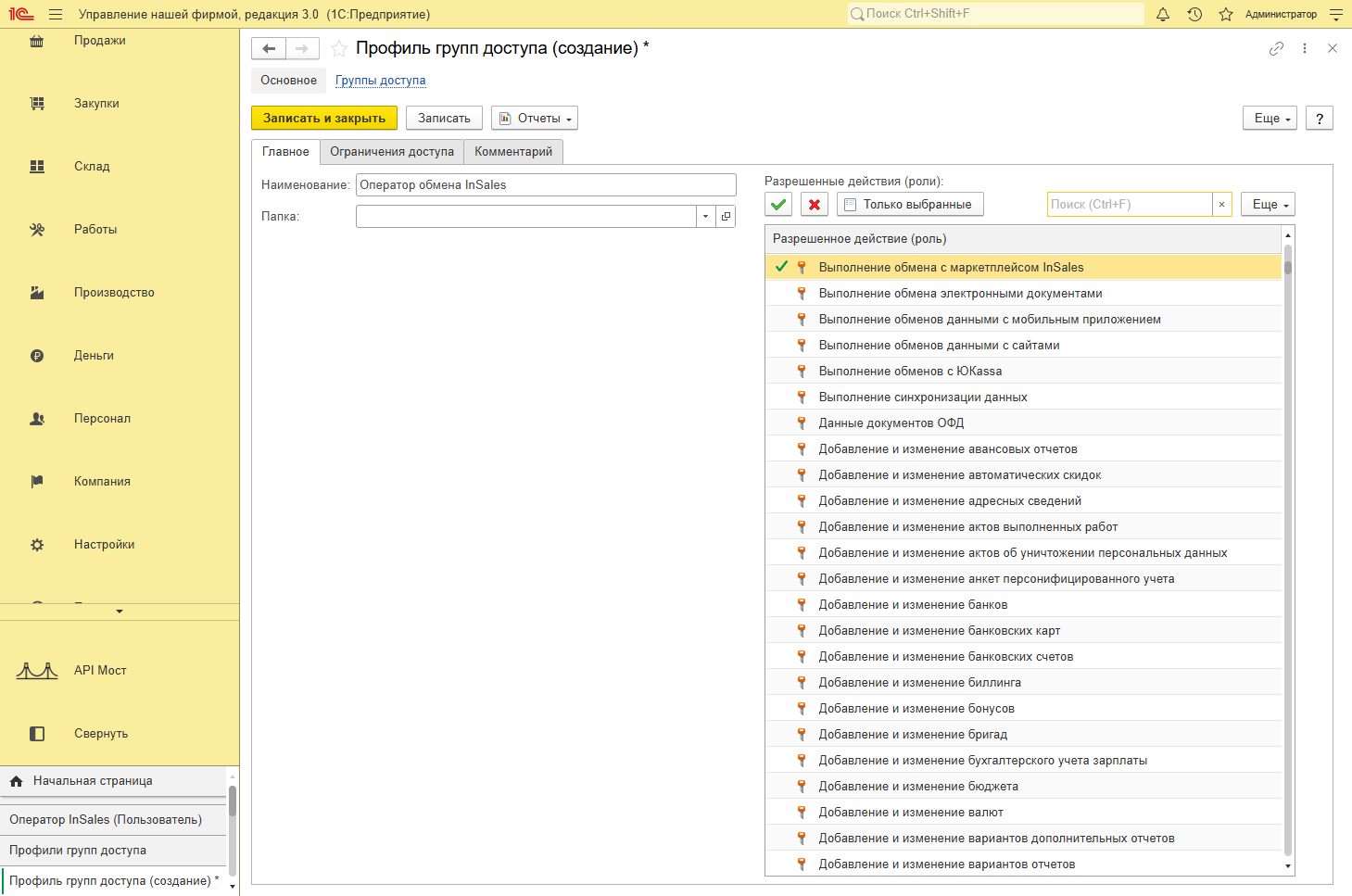Open the Деньги coin icon
Viewport: 1352px width, 896px height.
pyautogui.click(x=37, y=356)
